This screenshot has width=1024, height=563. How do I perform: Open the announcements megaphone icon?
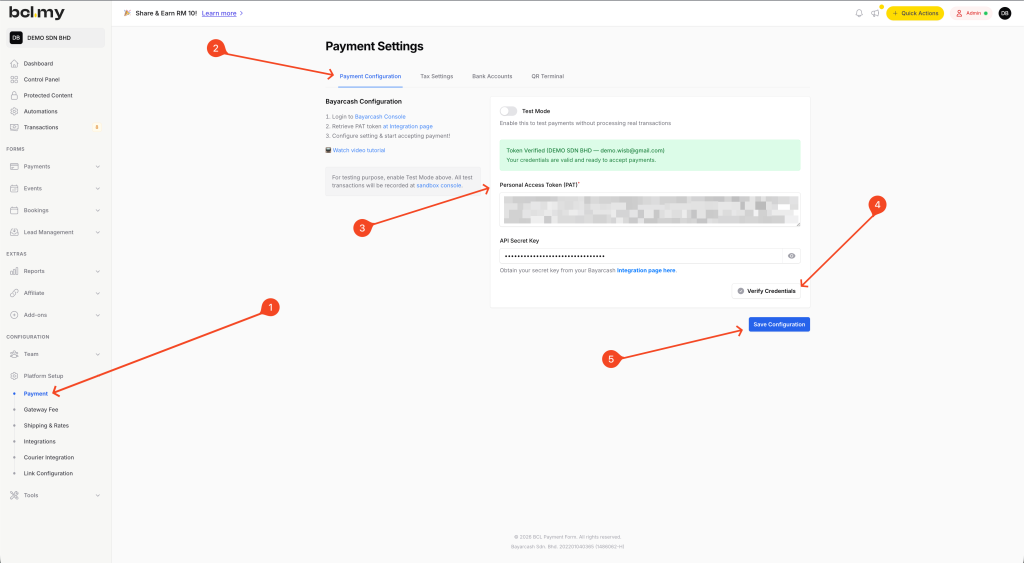875,13
